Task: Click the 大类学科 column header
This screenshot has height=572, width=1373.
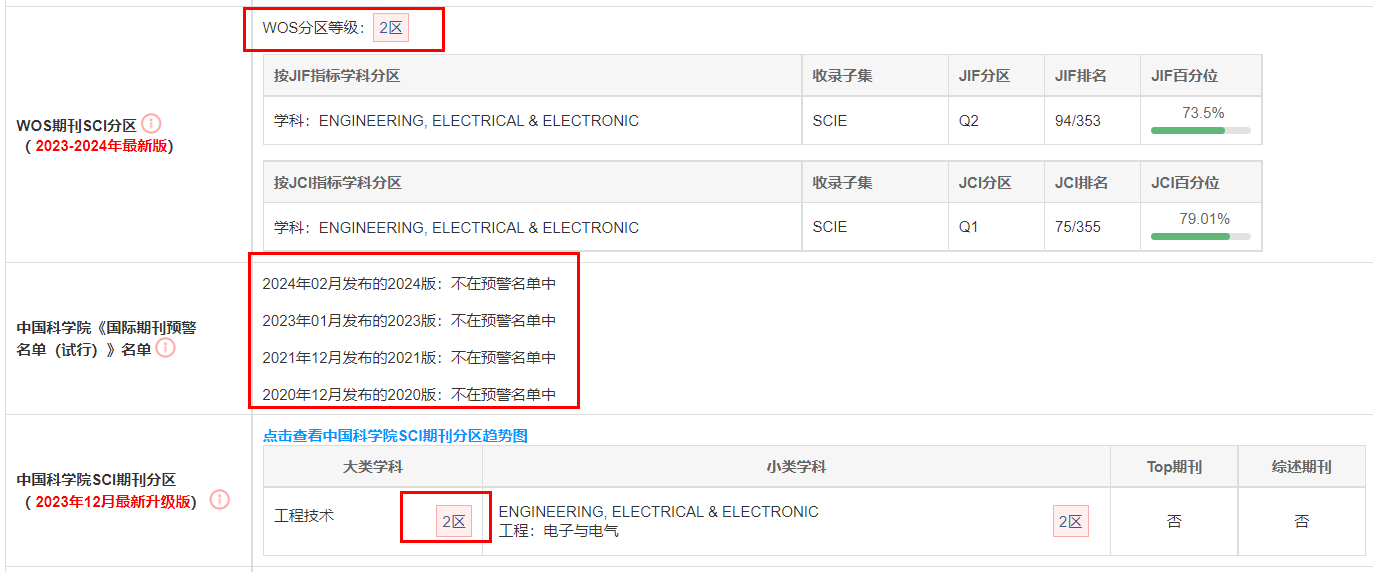Action: (372, 467)
